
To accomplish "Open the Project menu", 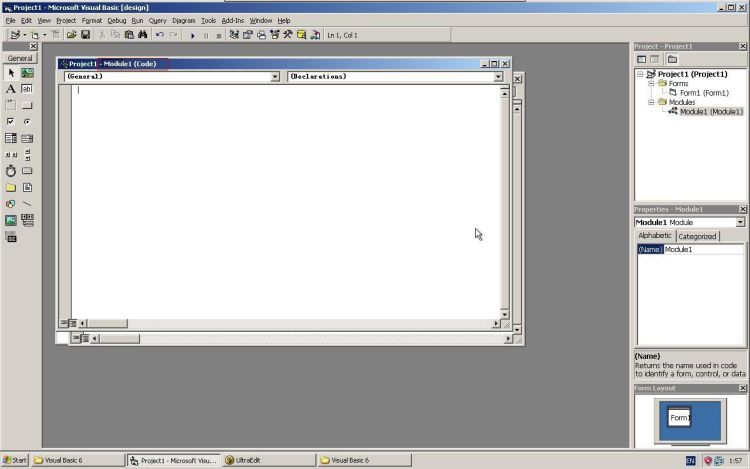I will coord(66,21).
